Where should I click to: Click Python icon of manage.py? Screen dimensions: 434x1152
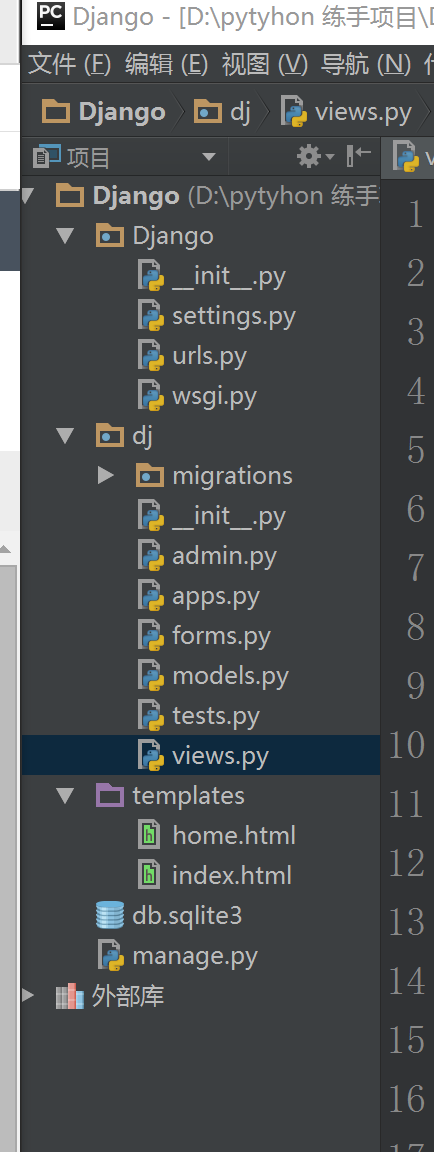111,956
